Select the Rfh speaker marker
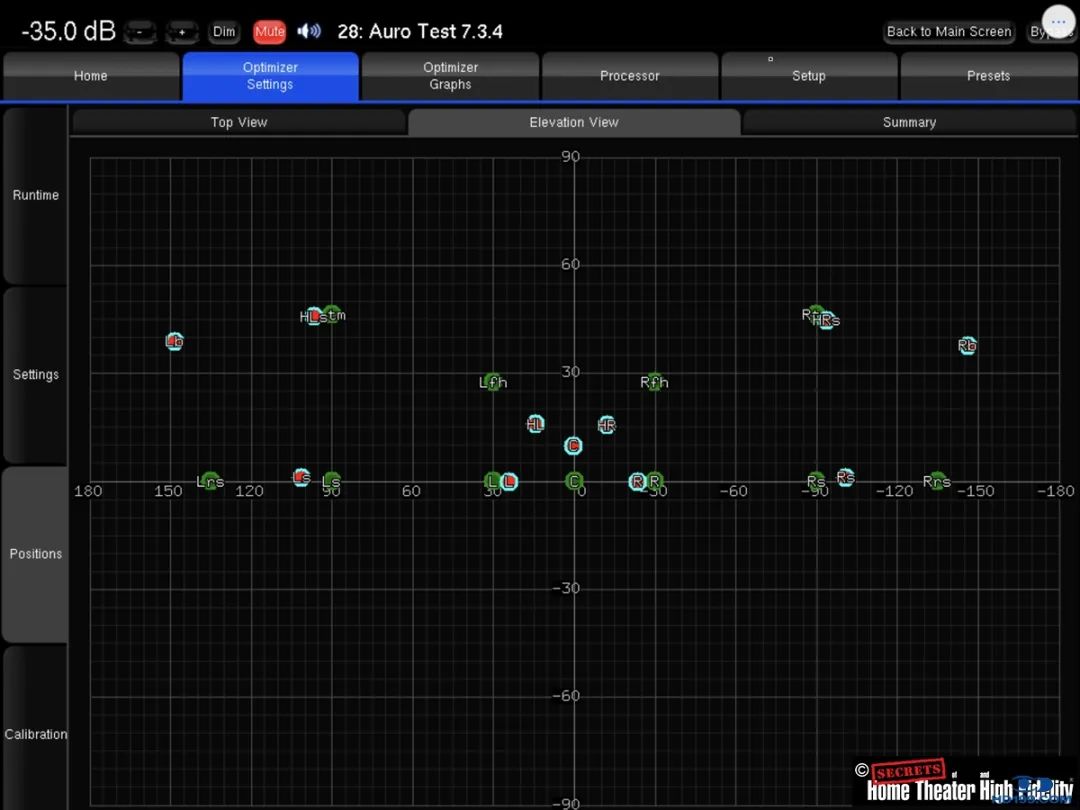The height and width of the screenshot is (810, 1080). coord(654,382)
